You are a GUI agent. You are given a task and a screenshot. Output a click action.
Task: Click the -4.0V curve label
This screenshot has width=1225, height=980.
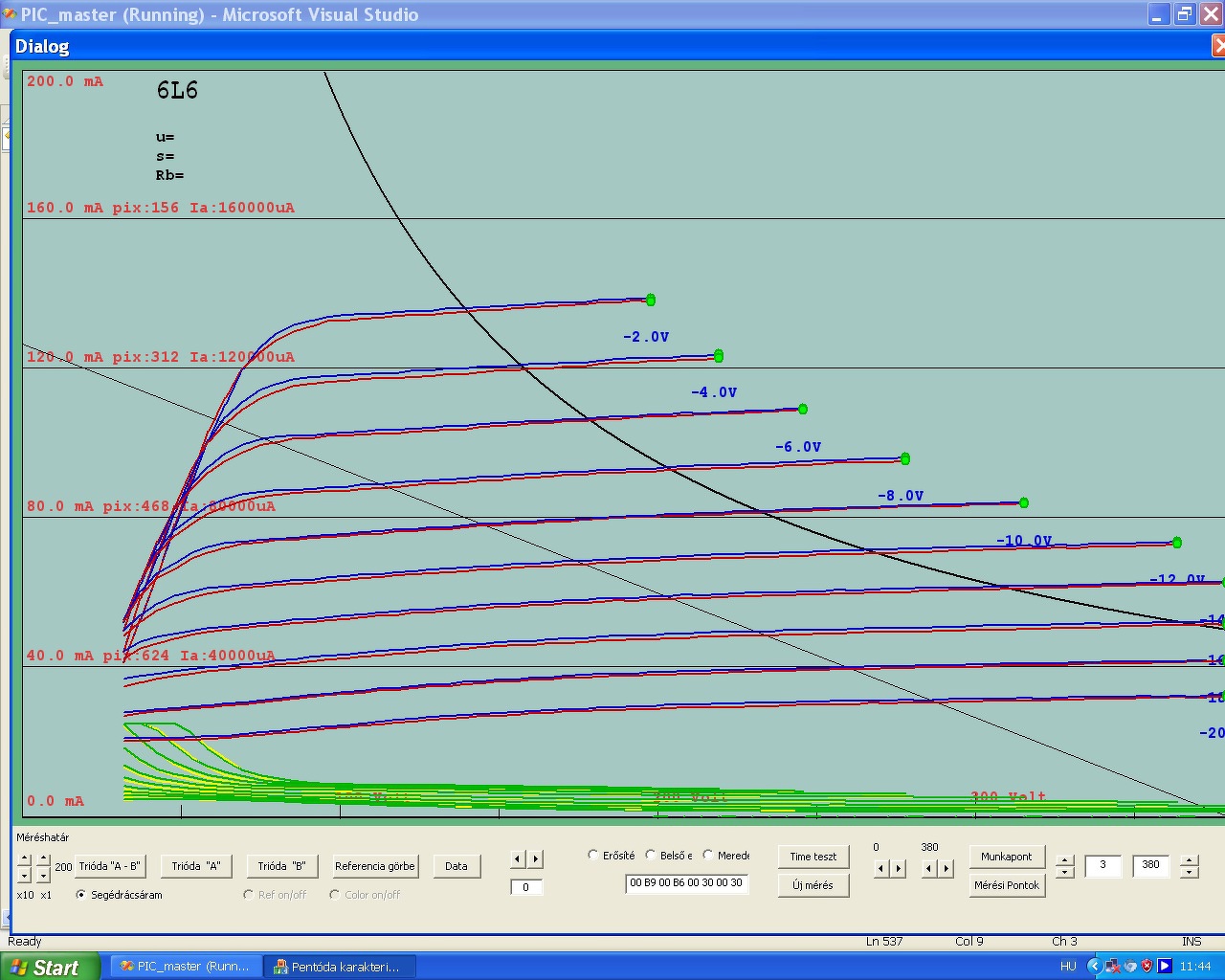[714, 392]
